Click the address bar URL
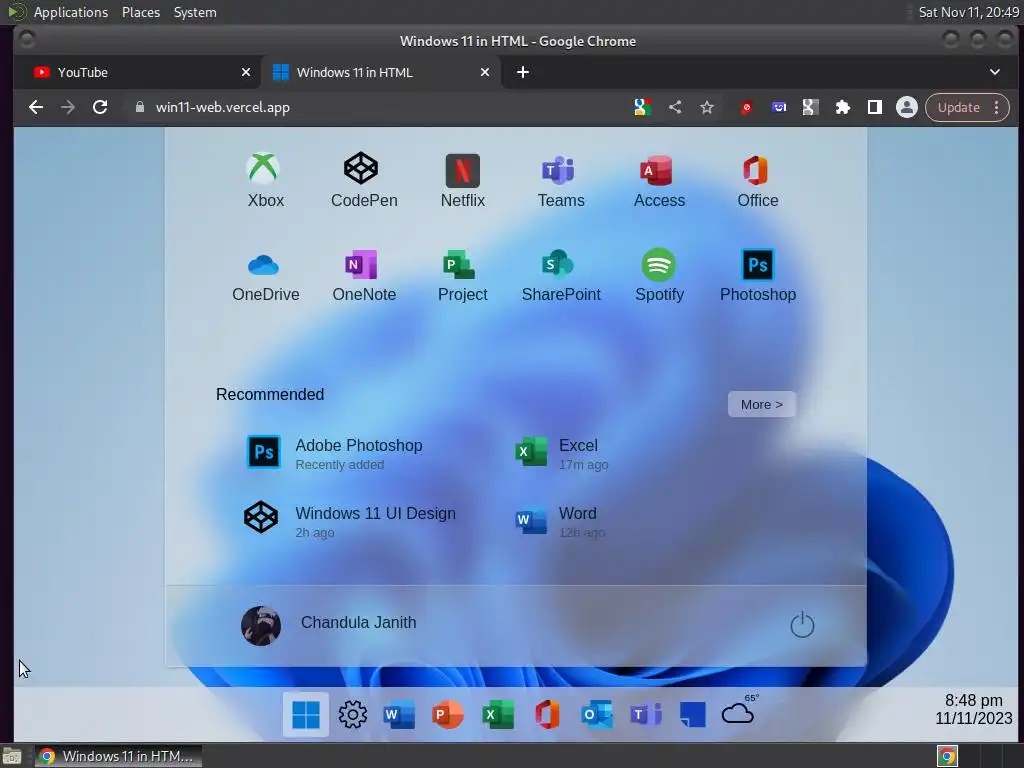Viewport: 1024px width, 768px height. pyautogui.click(x=223, y=108)
